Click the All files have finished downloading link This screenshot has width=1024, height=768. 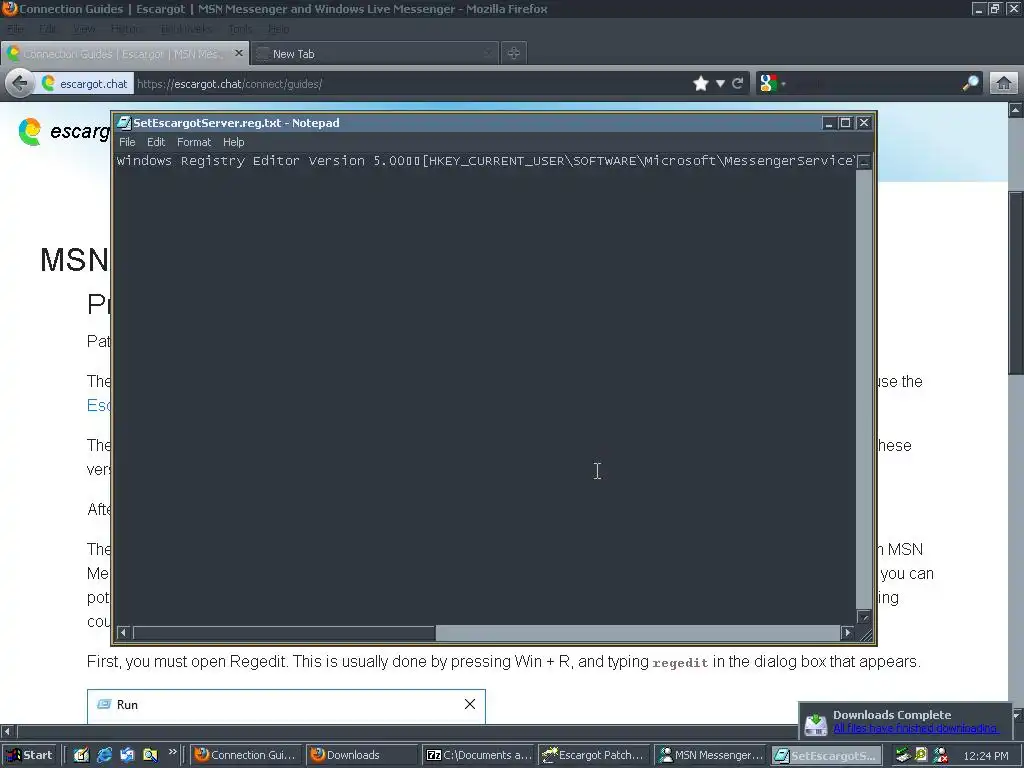[915, 728]
